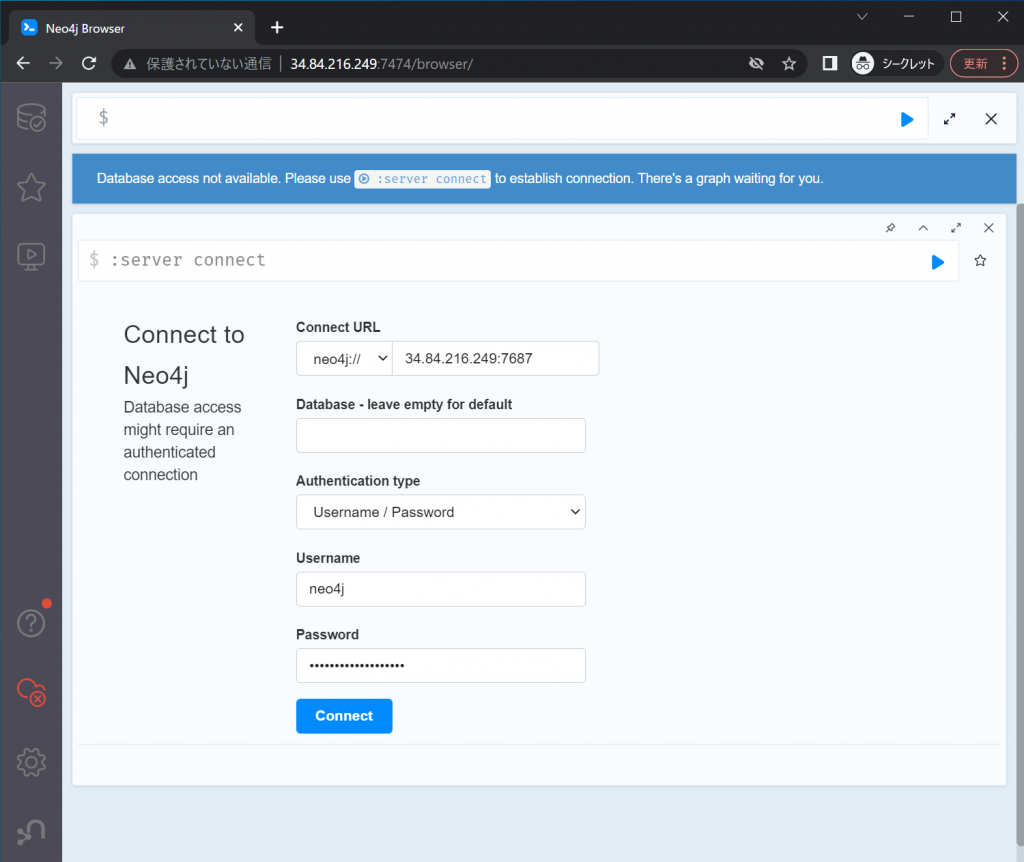Save :server connect as favorite

[x=980, y=261]
